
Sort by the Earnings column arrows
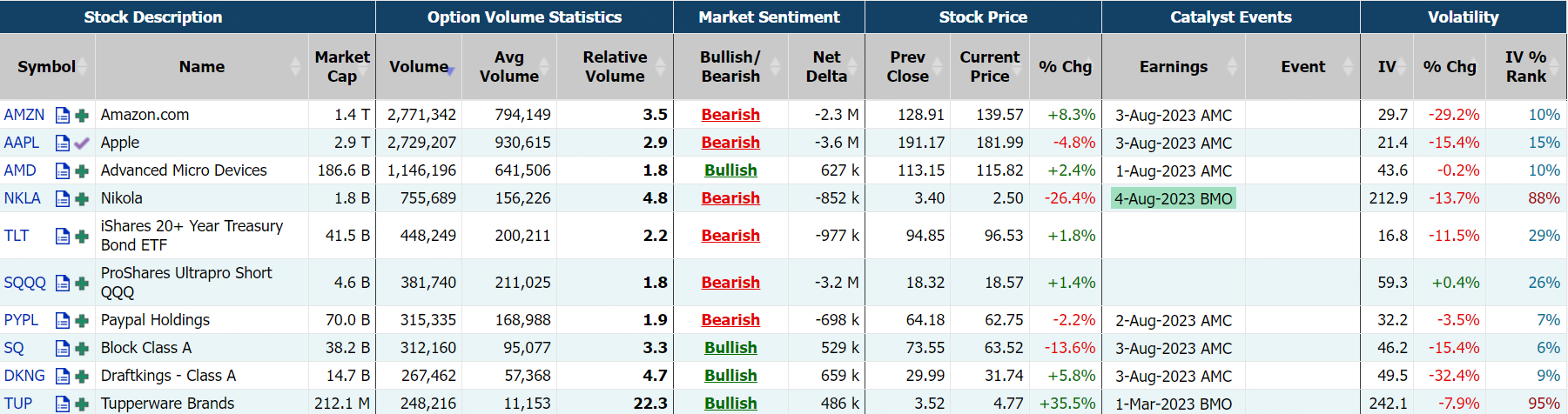[1232, 67]
